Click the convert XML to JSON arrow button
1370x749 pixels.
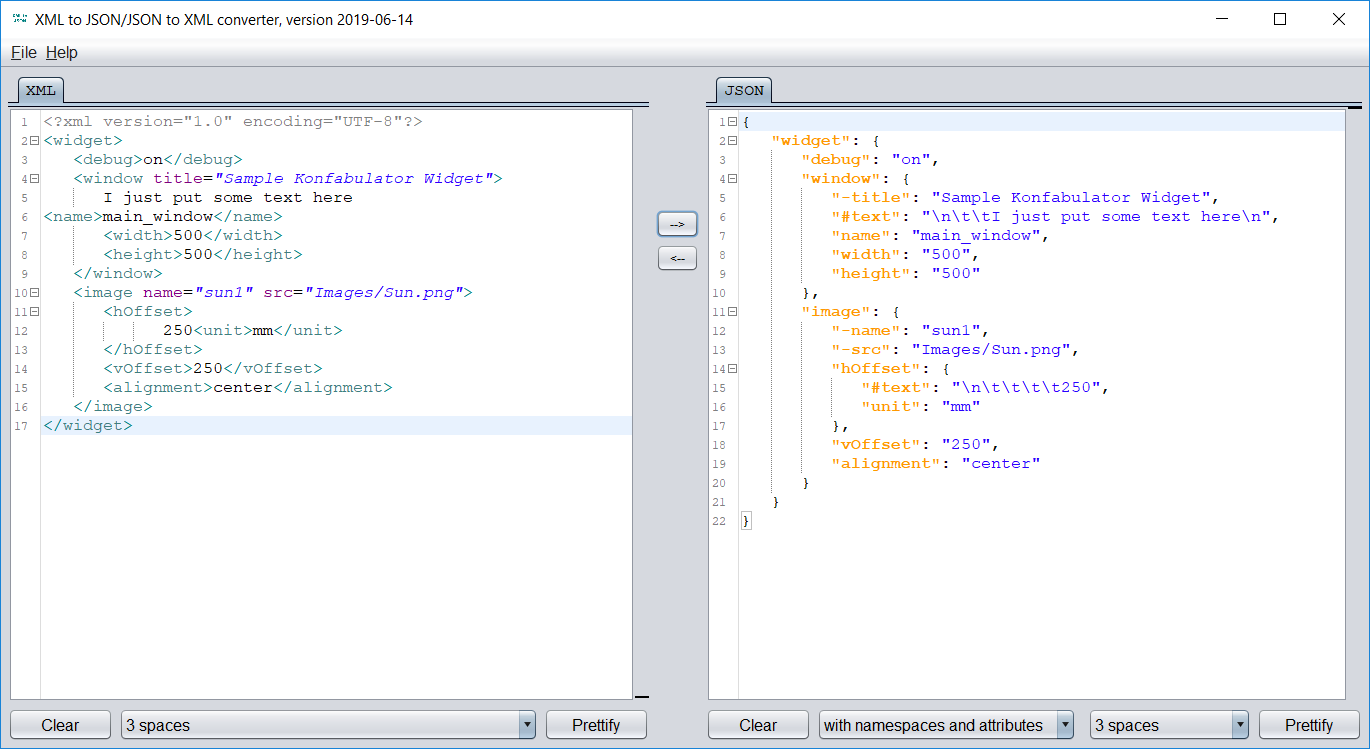(677, 224)
